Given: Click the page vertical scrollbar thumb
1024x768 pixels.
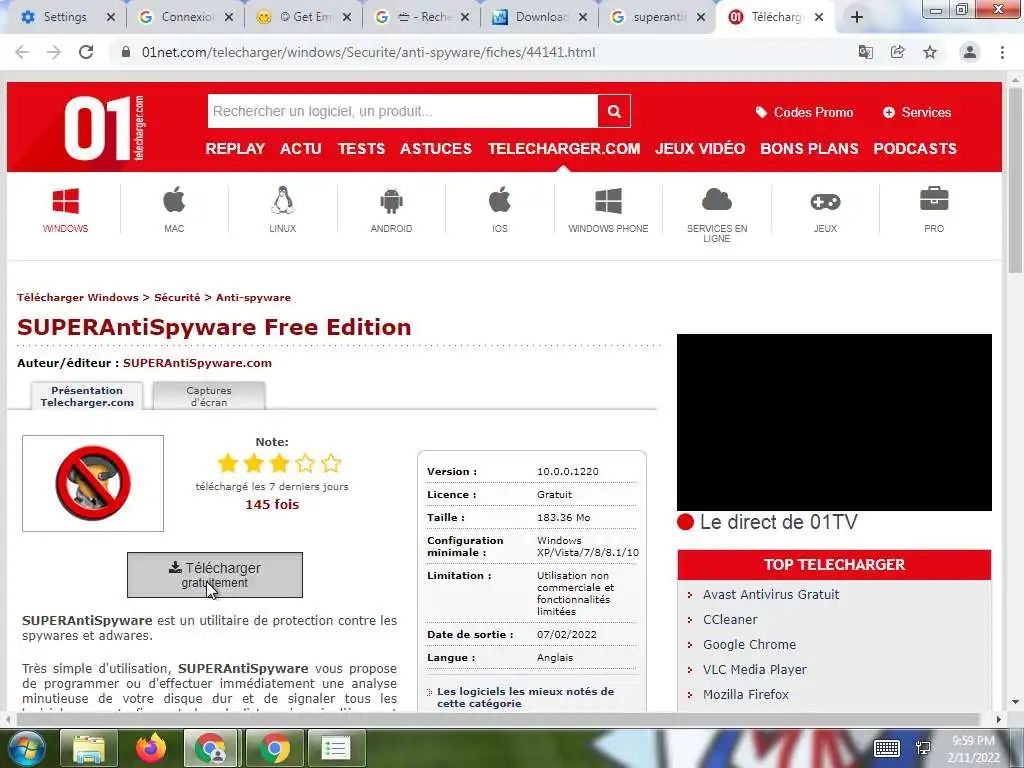Looking at the screenshot, I should click(x=1015, y=180).
